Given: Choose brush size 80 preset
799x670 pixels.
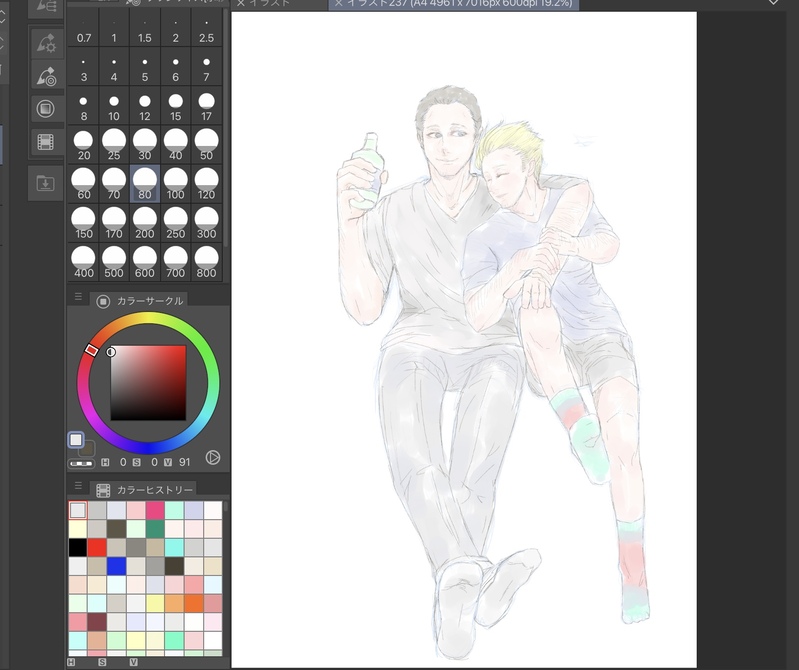Looking at the screenshot, I should 145,184.
